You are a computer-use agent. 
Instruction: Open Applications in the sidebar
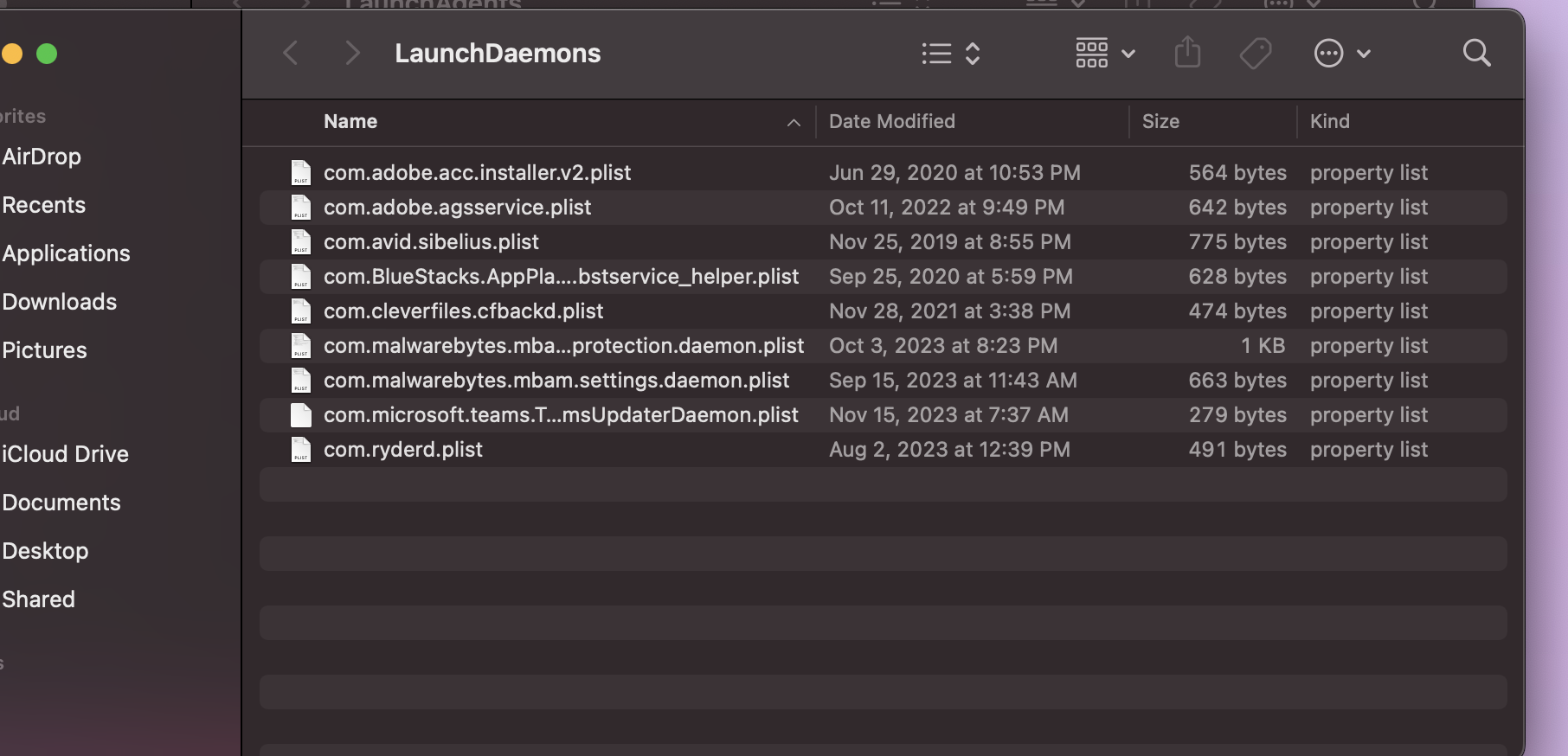click(x=66, y=253)
